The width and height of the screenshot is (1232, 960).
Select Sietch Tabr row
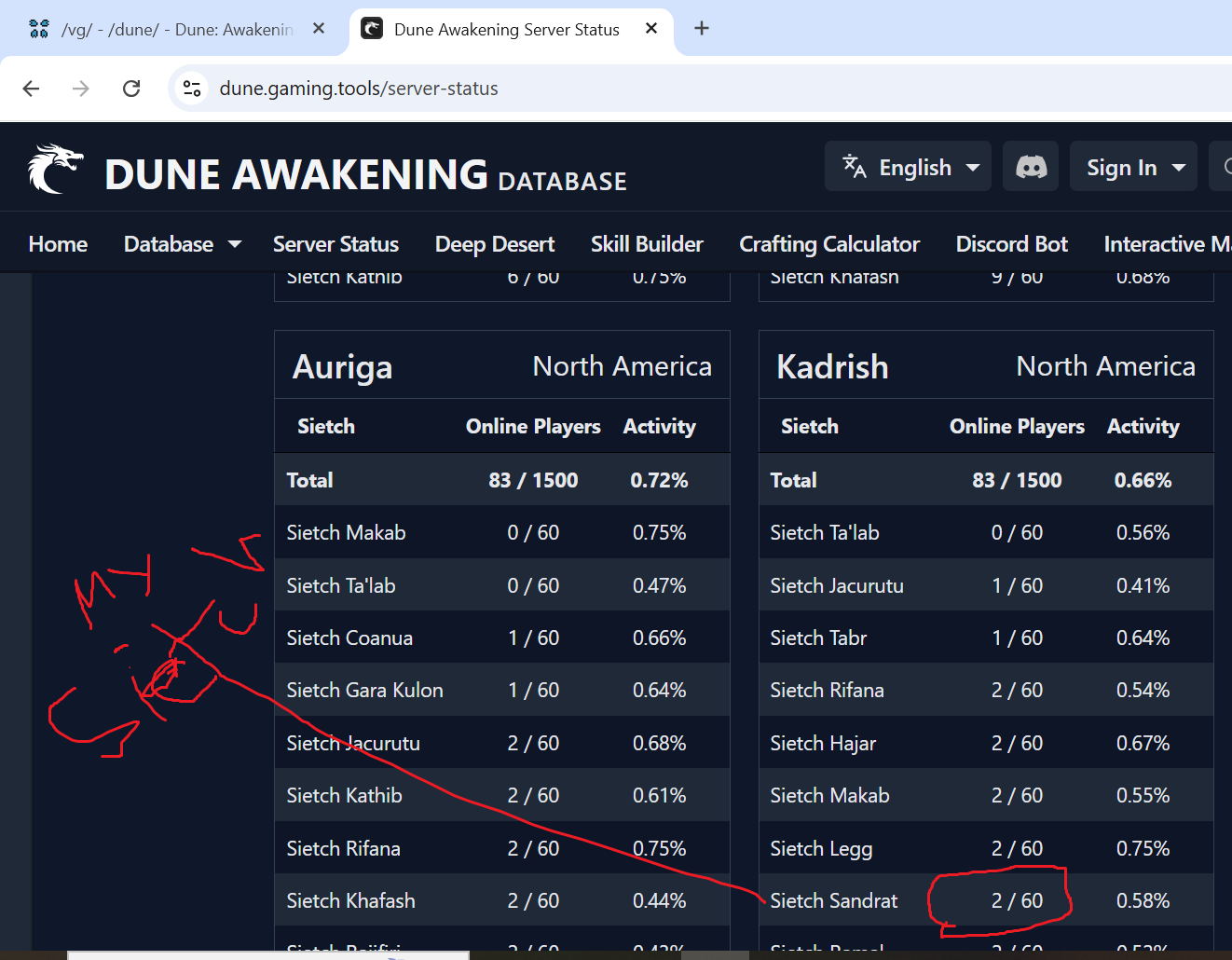(x=986, y=638)
